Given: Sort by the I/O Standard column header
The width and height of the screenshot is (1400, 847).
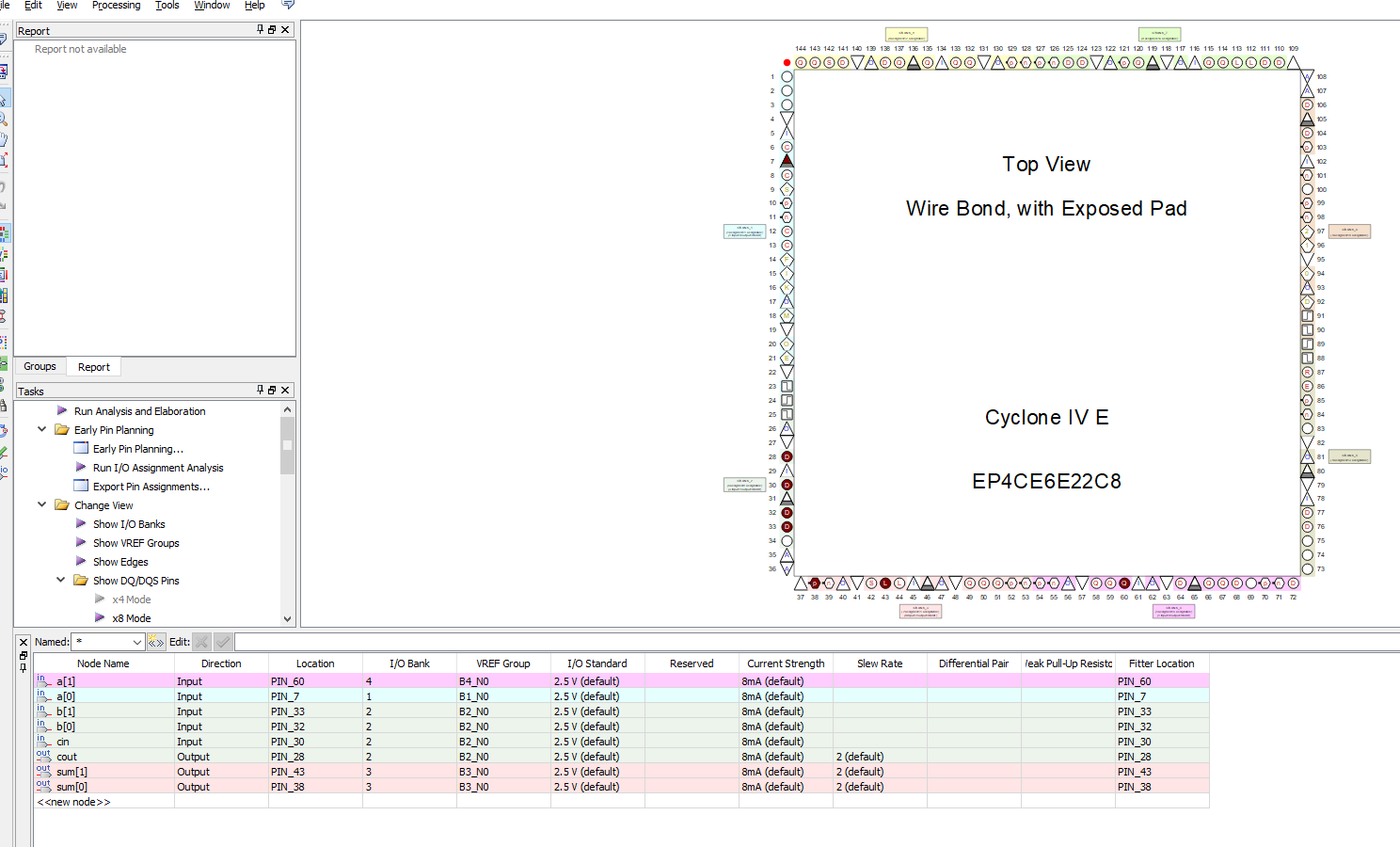Looking at the screenshot, I should click(597, 663).
